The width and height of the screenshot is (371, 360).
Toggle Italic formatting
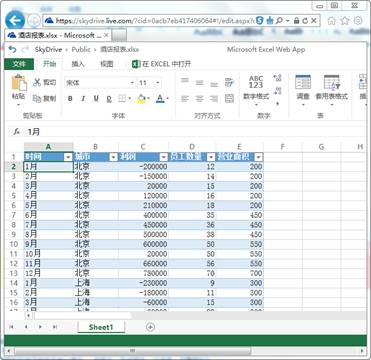pyautogui.click(x=83, y=99)
